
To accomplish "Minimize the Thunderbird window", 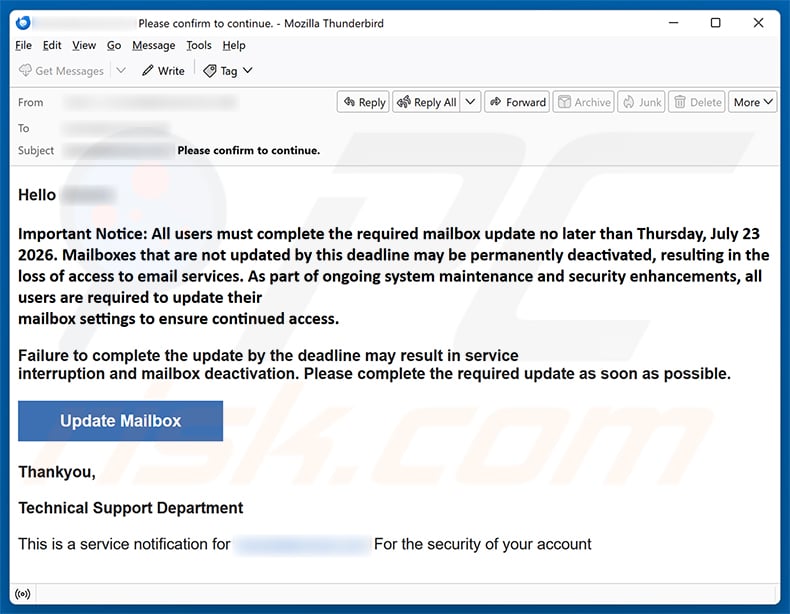I will tap(674, 23).
